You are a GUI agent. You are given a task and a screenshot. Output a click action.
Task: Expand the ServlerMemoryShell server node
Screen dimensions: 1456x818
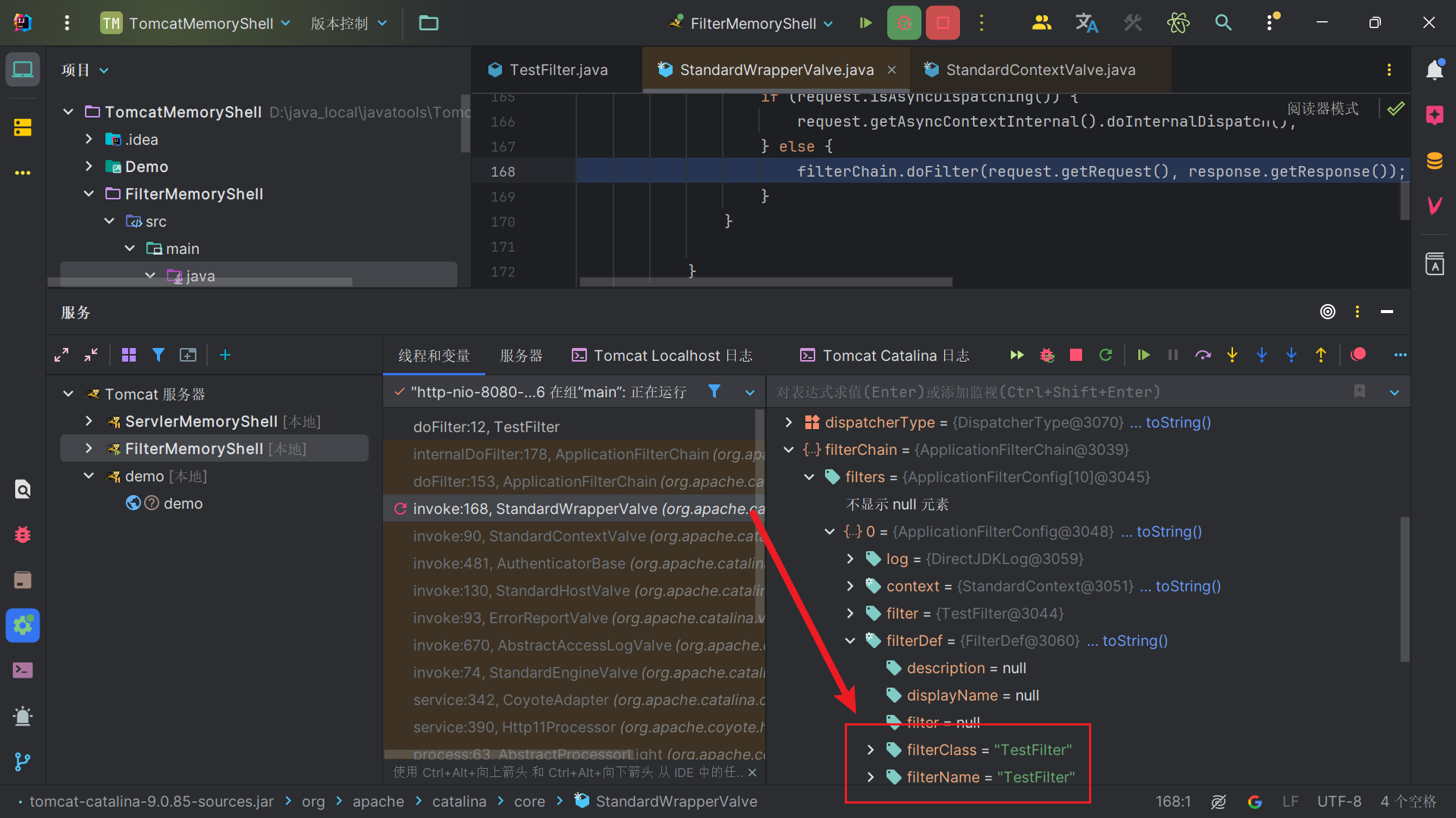point(89,422)
